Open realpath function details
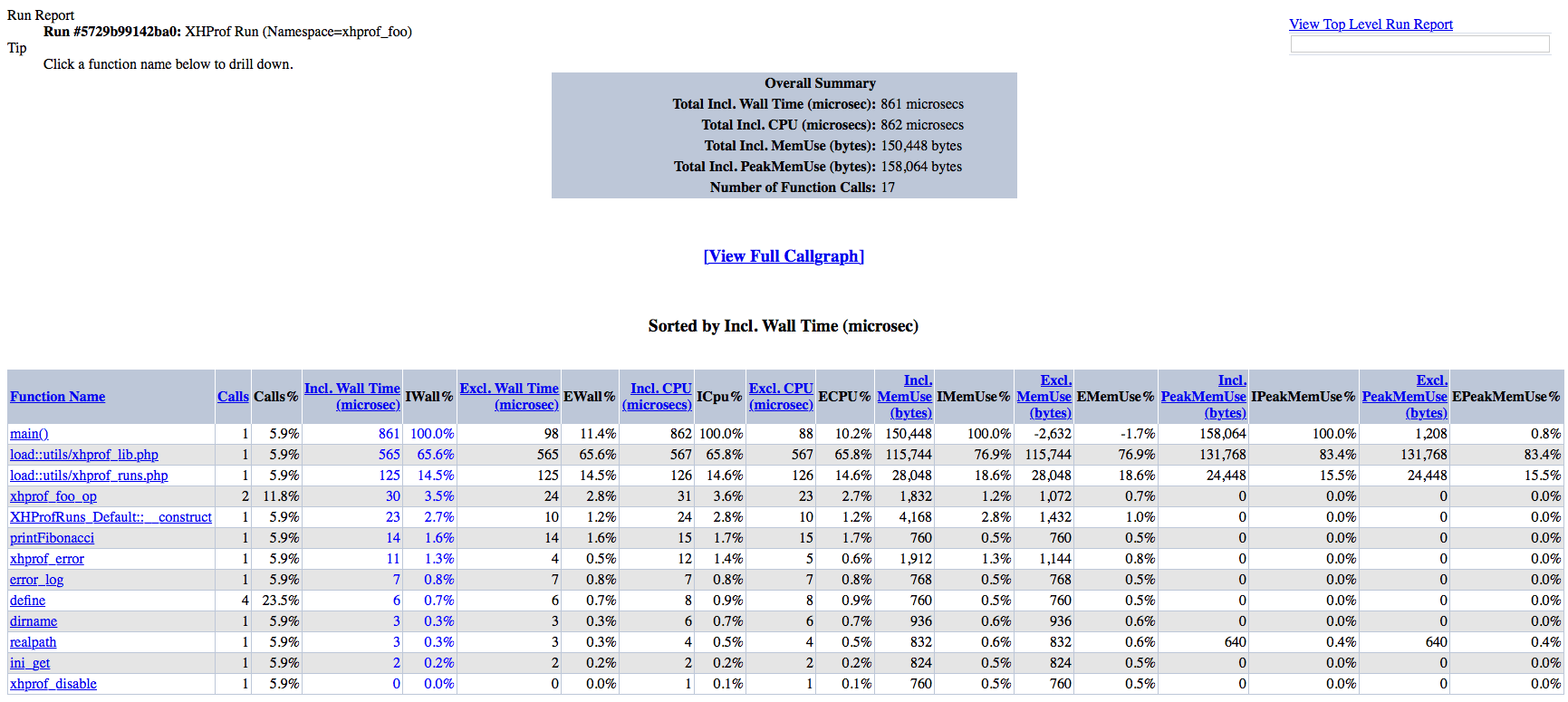The width and height of the screenshot is (1568, 702). point(33,642)
